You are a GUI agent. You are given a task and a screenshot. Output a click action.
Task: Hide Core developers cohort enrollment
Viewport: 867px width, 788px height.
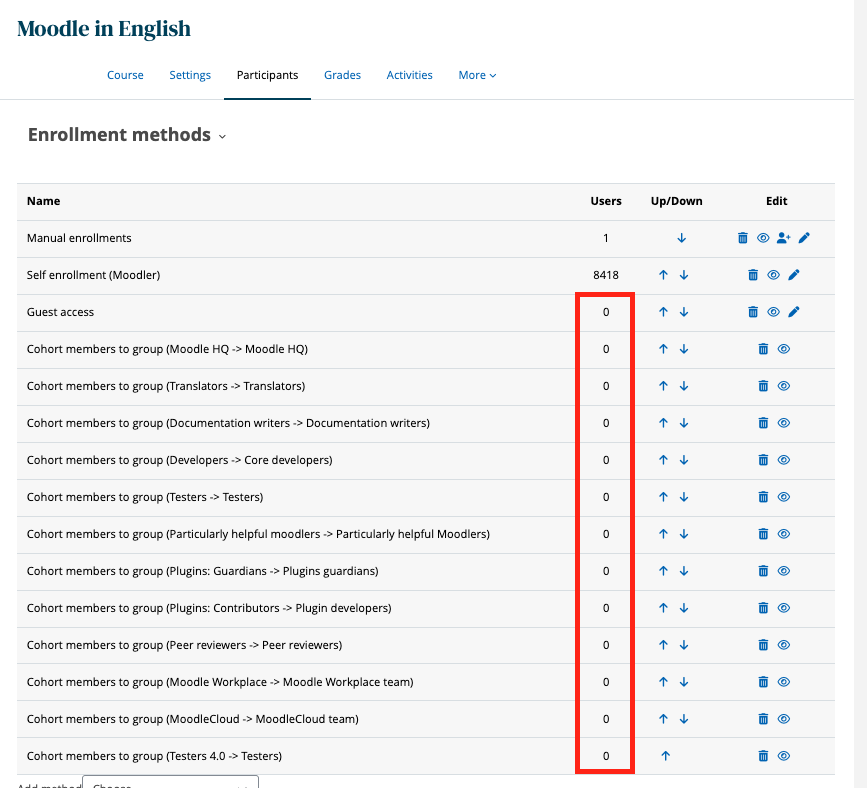(784, 460)
